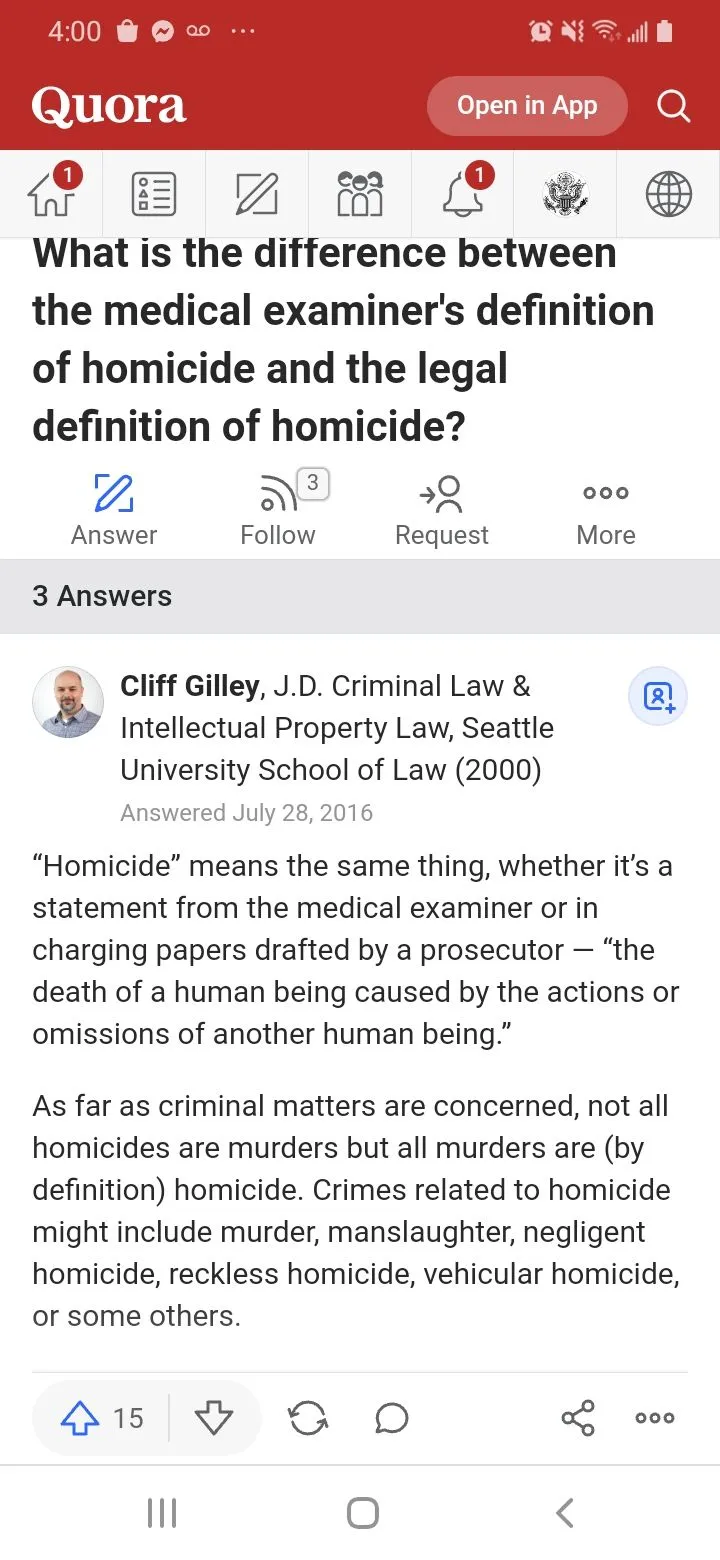Tap the Open in App button
Screen dimensions: 720x1560
point(527,106)
